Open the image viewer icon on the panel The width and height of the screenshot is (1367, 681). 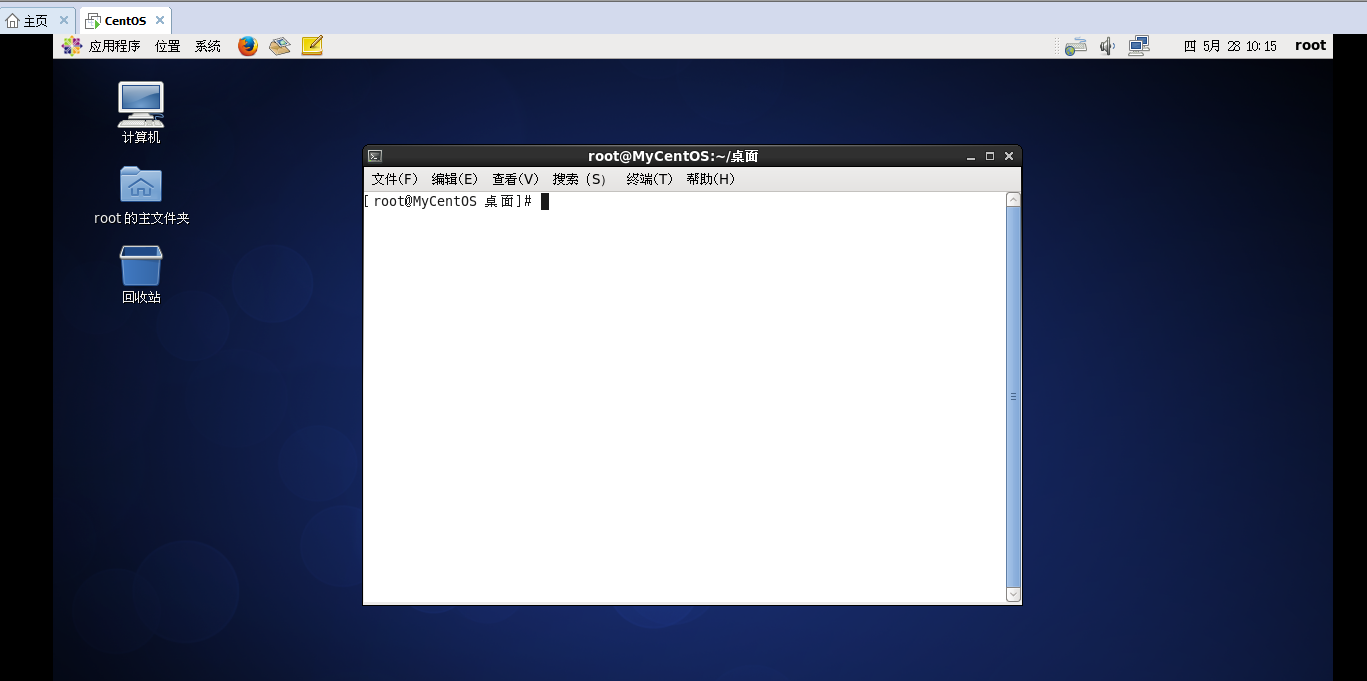point(279,45)
